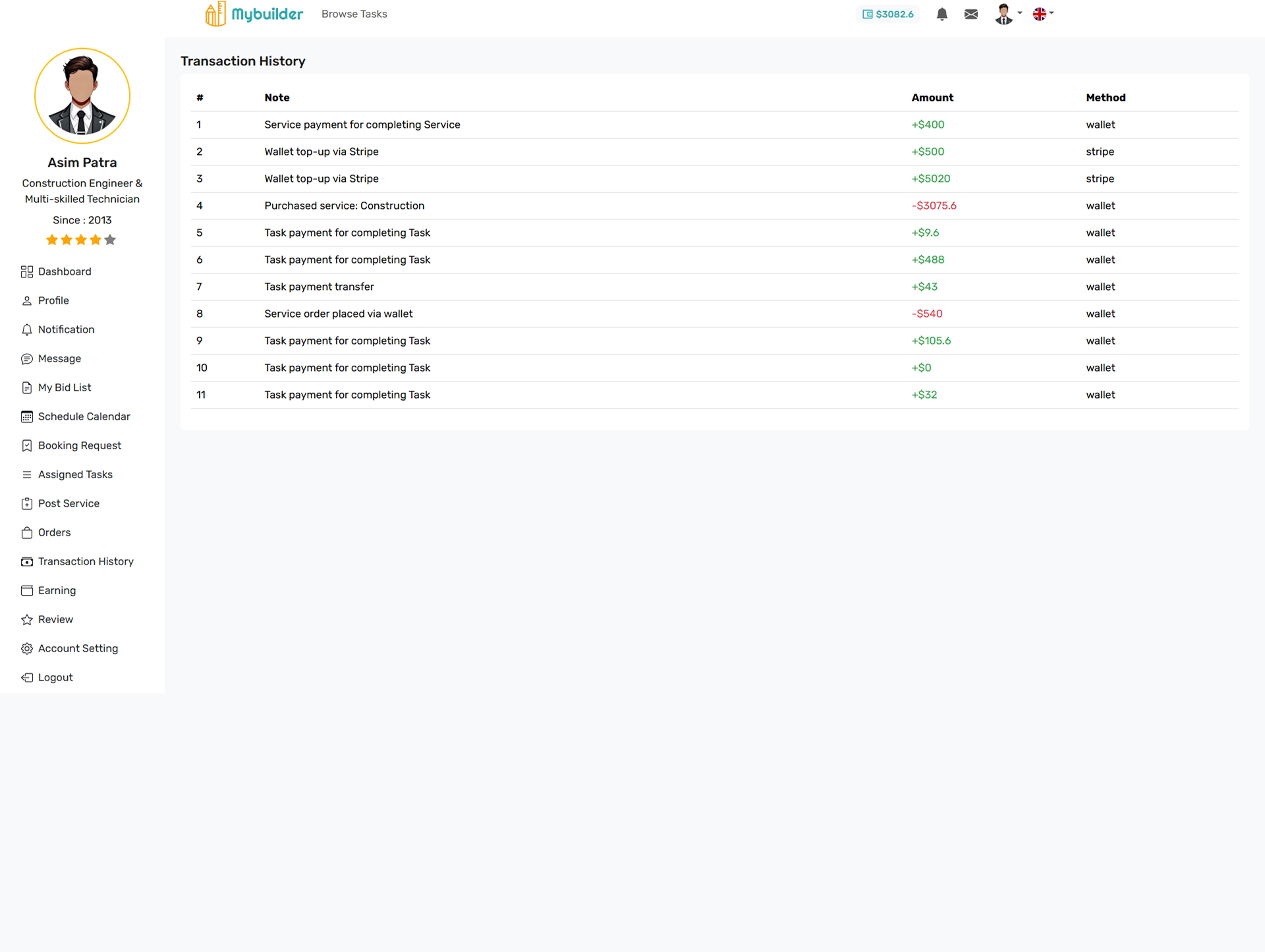Open the envelope messages icon in header
Image resolution: width=1265 pixels, height=952 pixels.
coord(970,14)
